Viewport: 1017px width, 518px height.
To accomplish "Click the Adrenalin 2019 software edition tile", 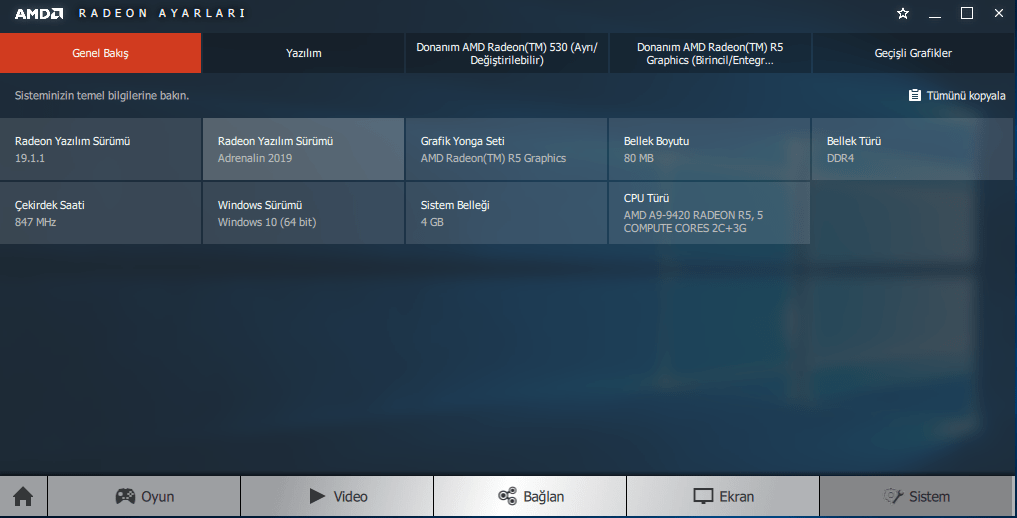I will [304, 149].
